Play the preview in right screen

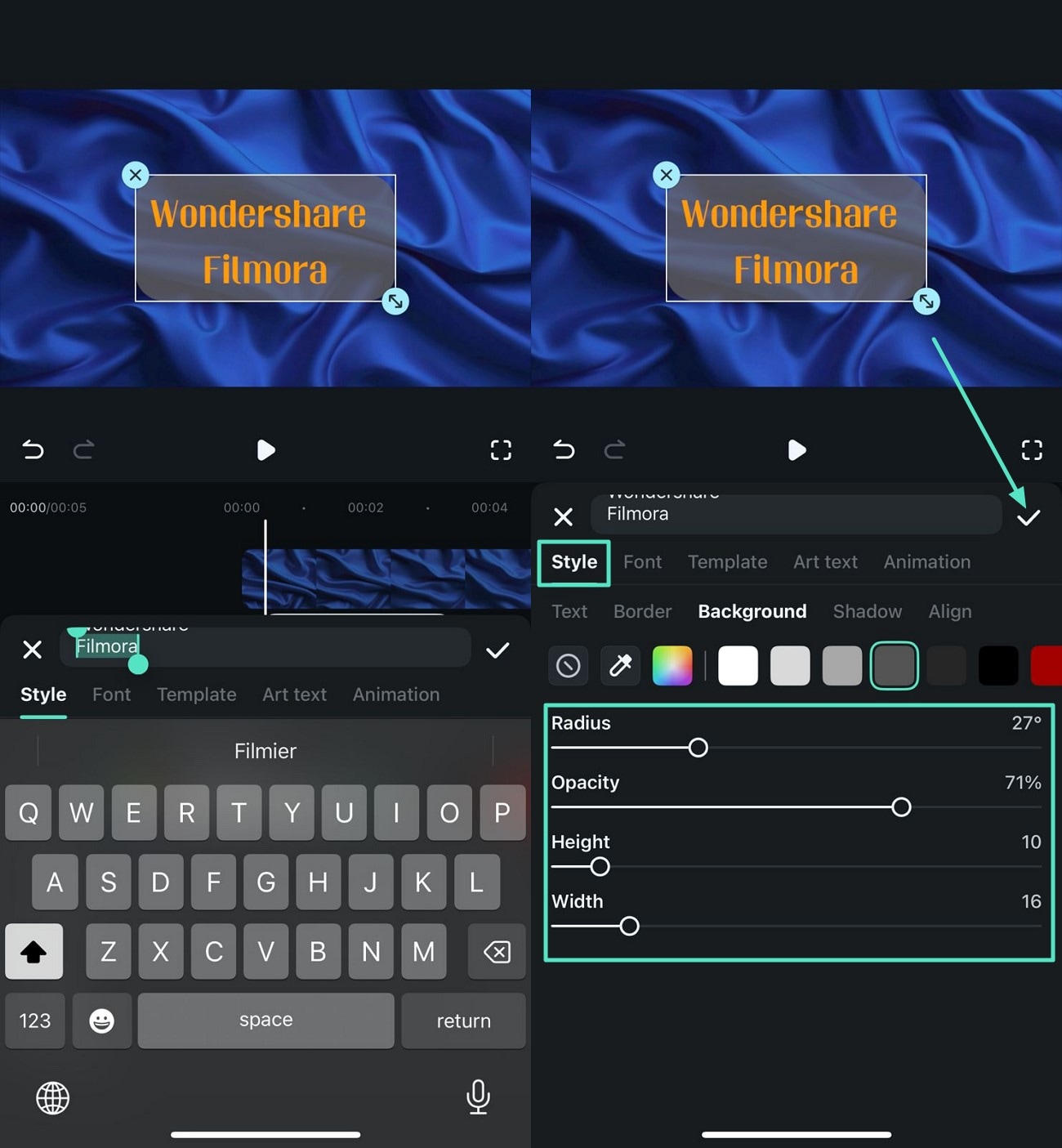coord(796,450)
